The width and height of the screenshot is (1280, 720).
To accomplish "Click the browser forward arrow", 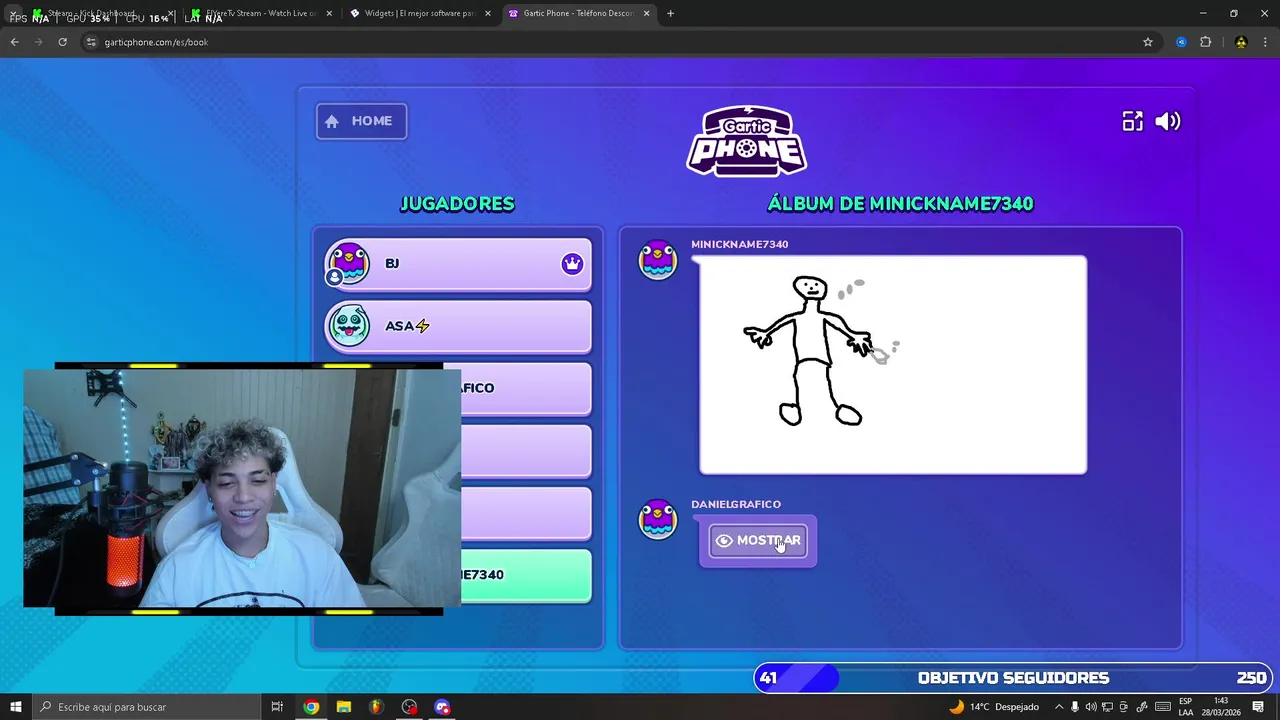I will [38, 42].
